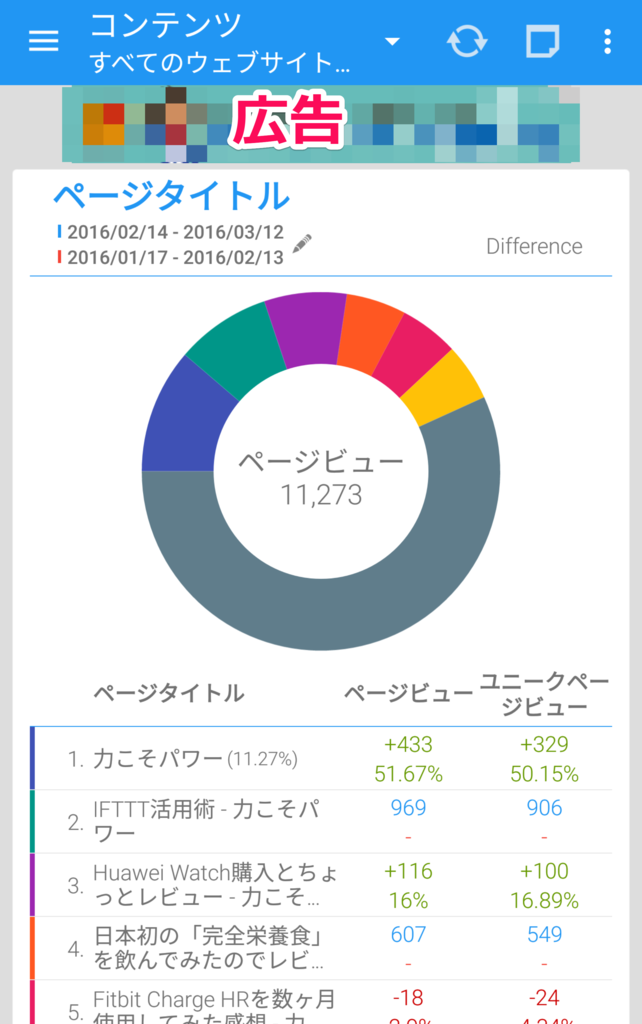Toggle the Difference comparison display
The height and width of the screenshot is (1024, 642).
tap(535, 247)
